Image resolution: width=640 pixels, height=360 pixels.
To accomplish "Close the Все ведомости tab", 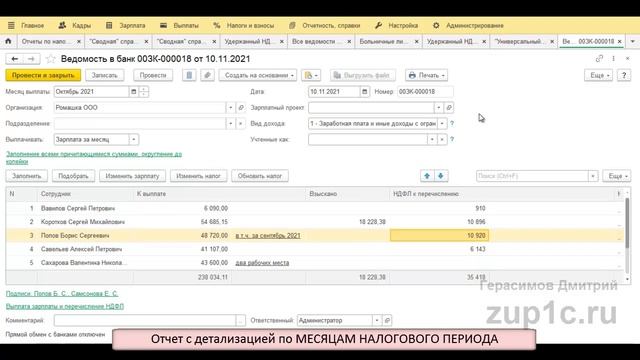I will point(349,42).
